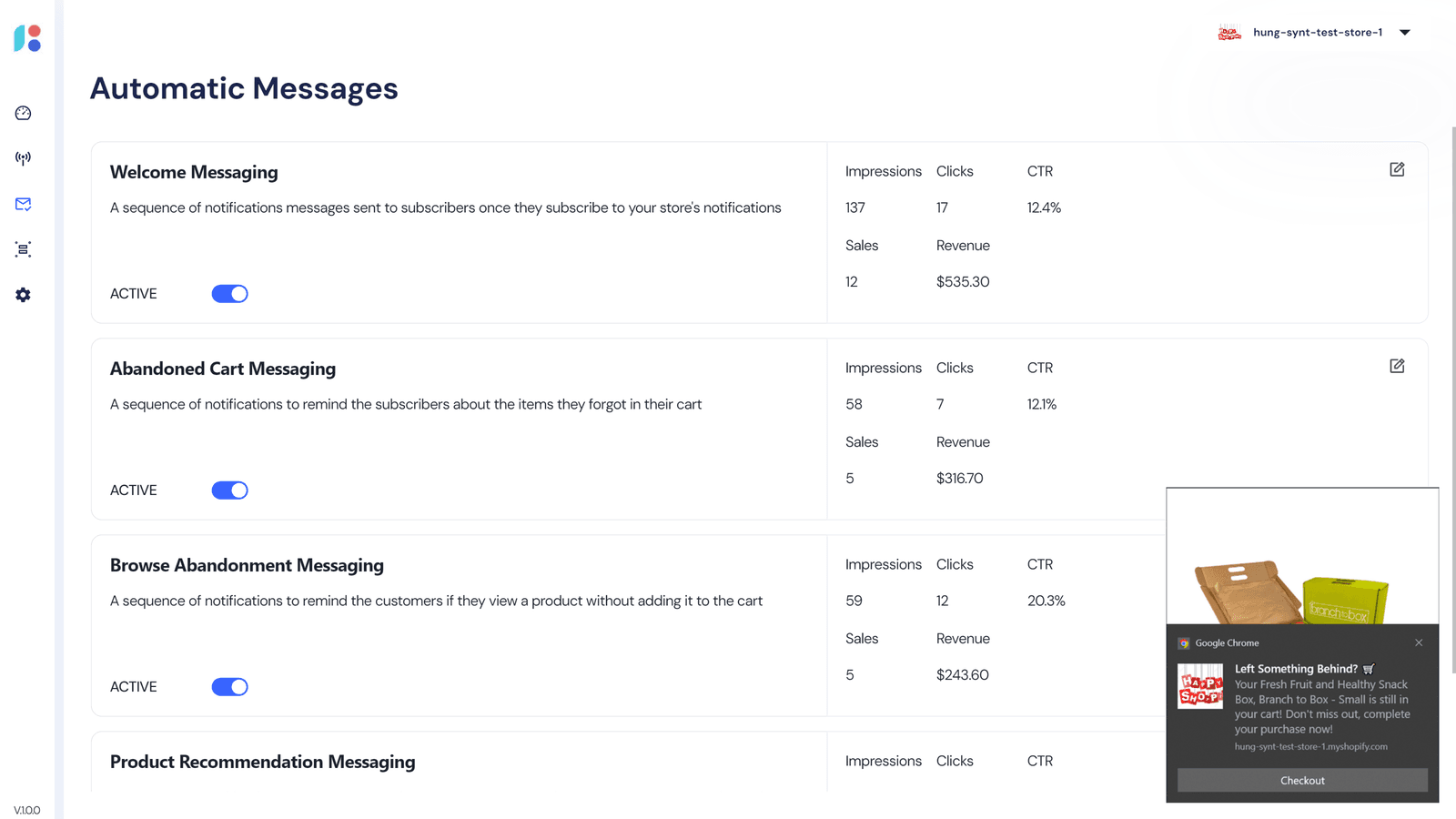Click the app logo in top-left corner
The width and height of the screenshot is (1456, 819).
pyautogui.click(x=27, y=38)
